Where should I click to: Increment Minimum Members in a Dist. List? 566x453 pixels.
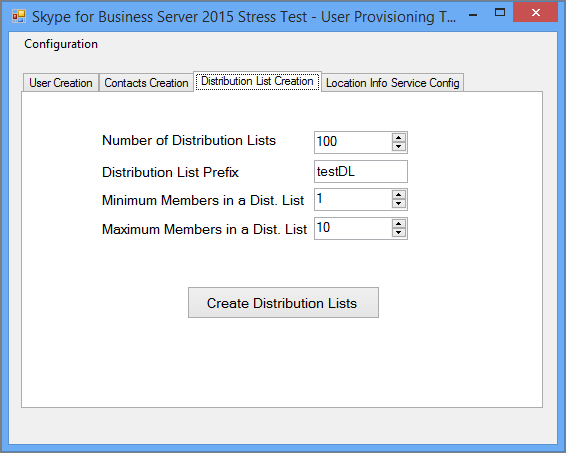[x=399, y=195]
